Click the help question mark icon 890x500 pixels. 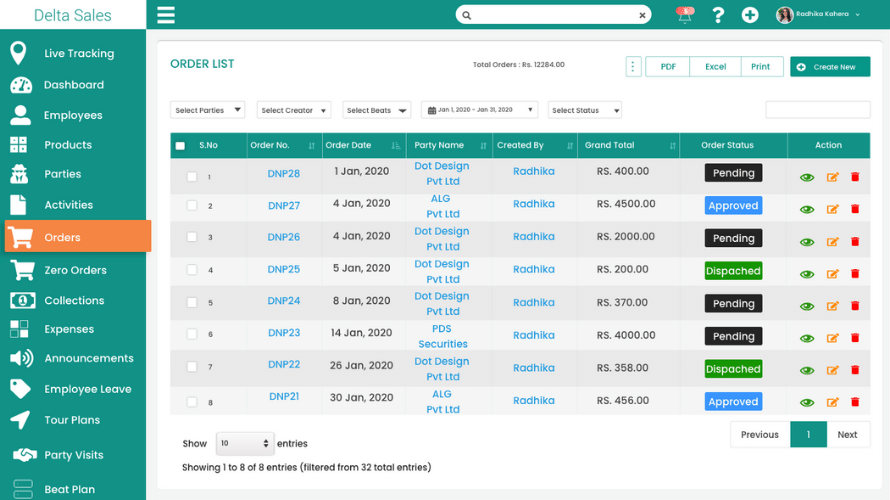[717, 15]
